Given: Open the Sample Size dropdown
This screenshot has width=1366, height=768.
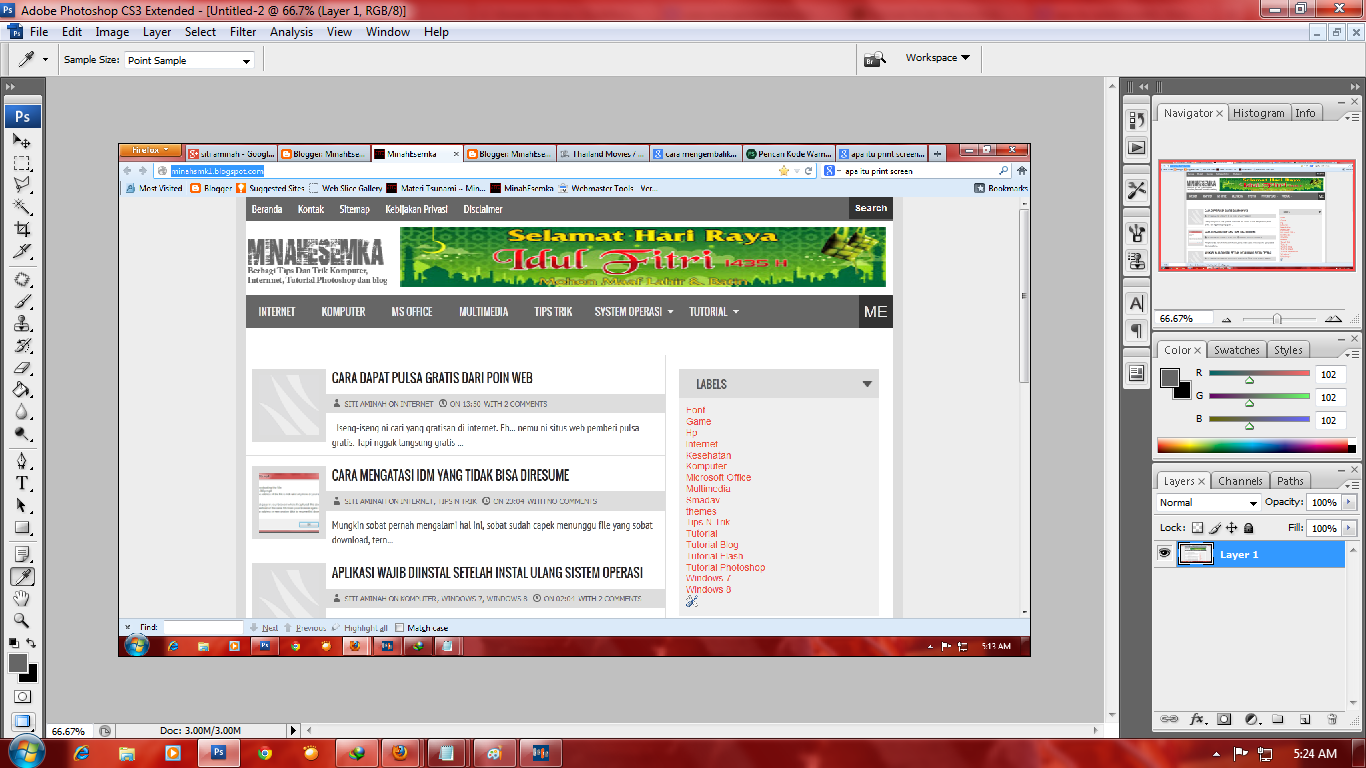Looking at the screenshot, I should pyautogui.click(x=189, y=60).
